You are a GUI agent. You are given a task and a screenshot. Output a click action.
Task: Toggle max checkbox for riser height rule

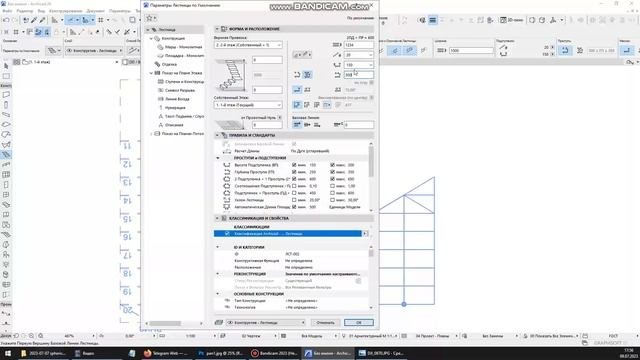point(332,165)
